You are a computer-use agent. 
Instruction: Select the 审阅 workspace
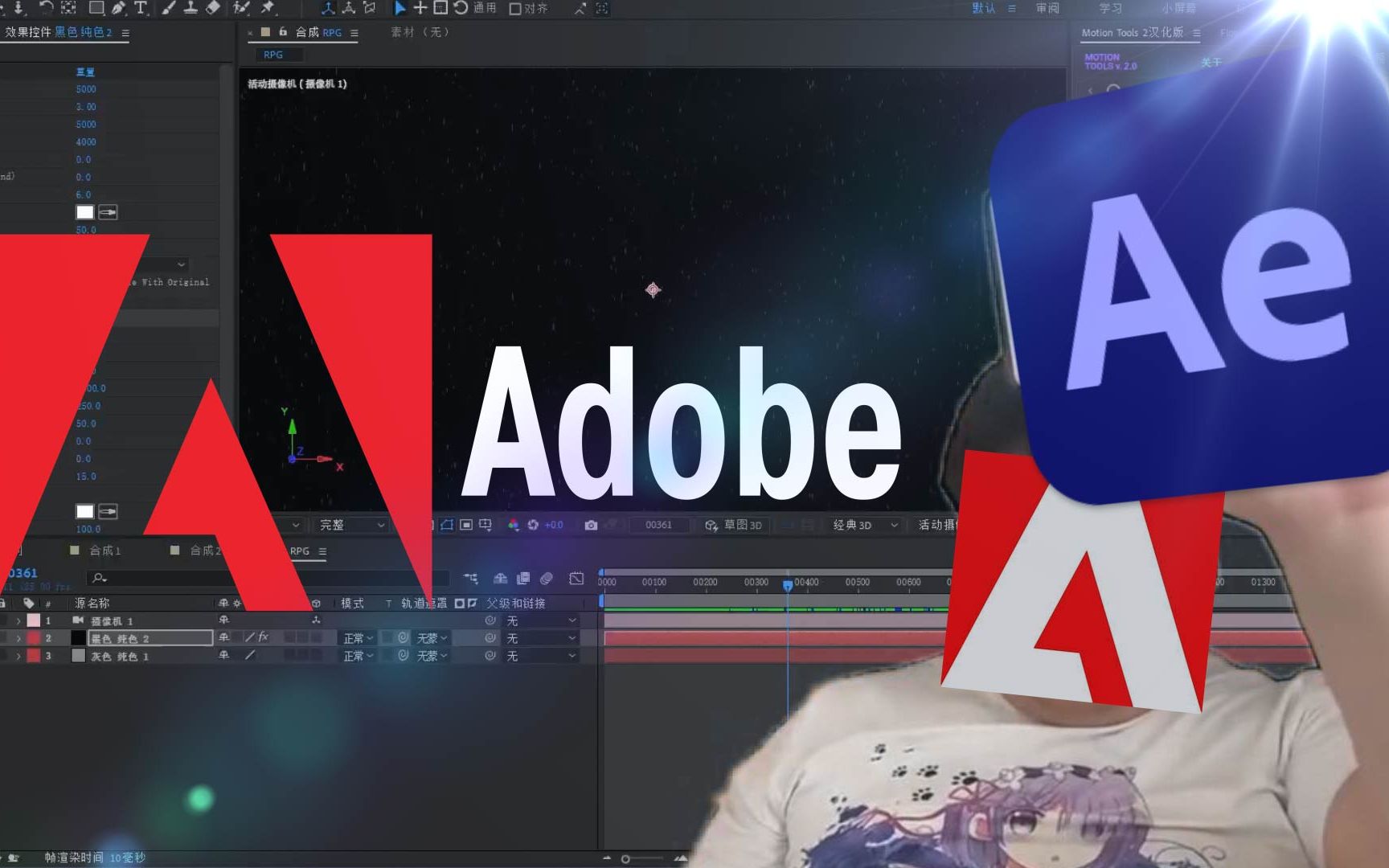coord(1047,8)
